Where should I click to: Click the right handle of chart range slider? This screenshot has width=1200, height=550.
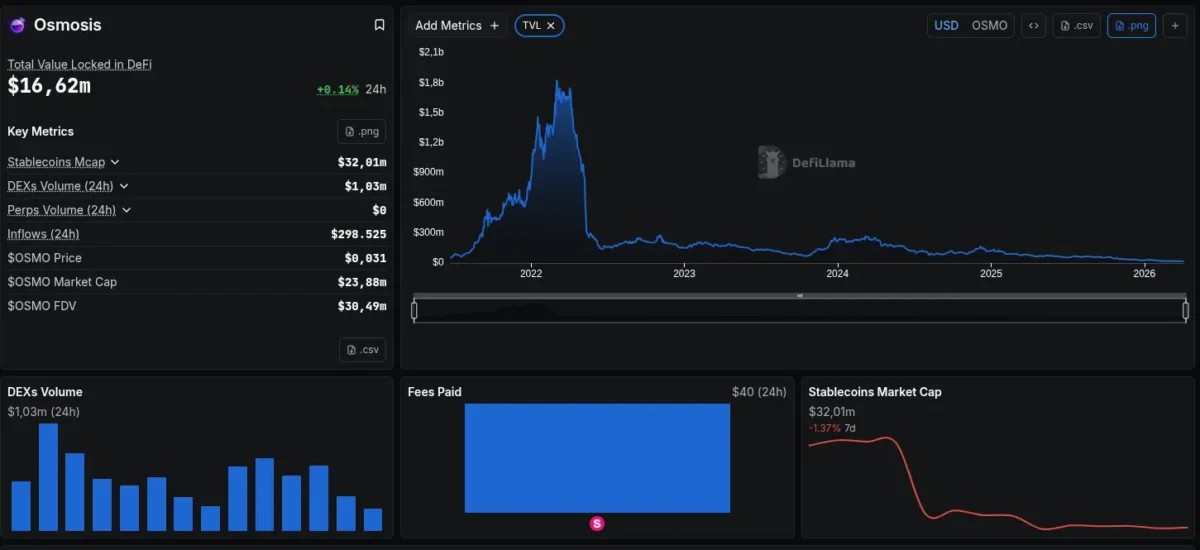[x=1186, y=311]
